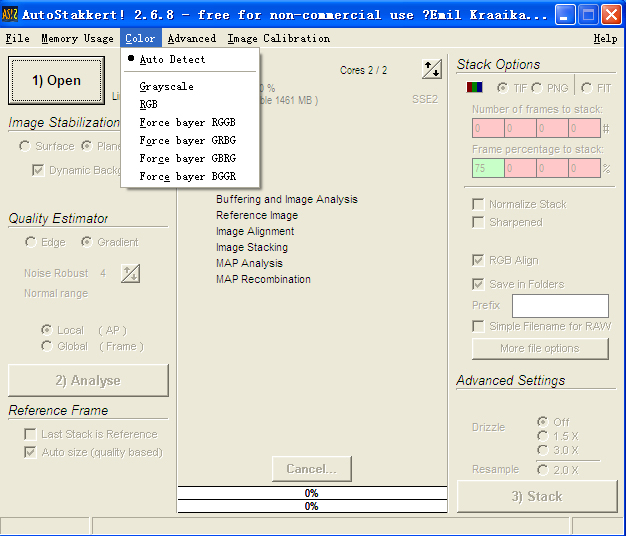Click Buffering and Image Analysis text
Image resolution: width=626 pixels, height=536 pixels.
287,199
